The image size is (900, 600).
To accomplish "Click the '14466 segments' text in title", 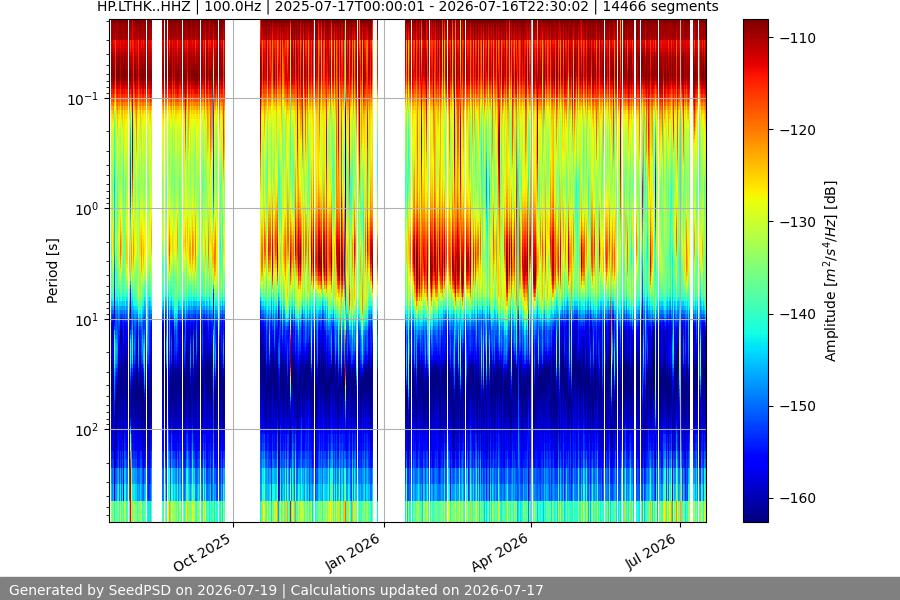I will (x=660, y=7).
